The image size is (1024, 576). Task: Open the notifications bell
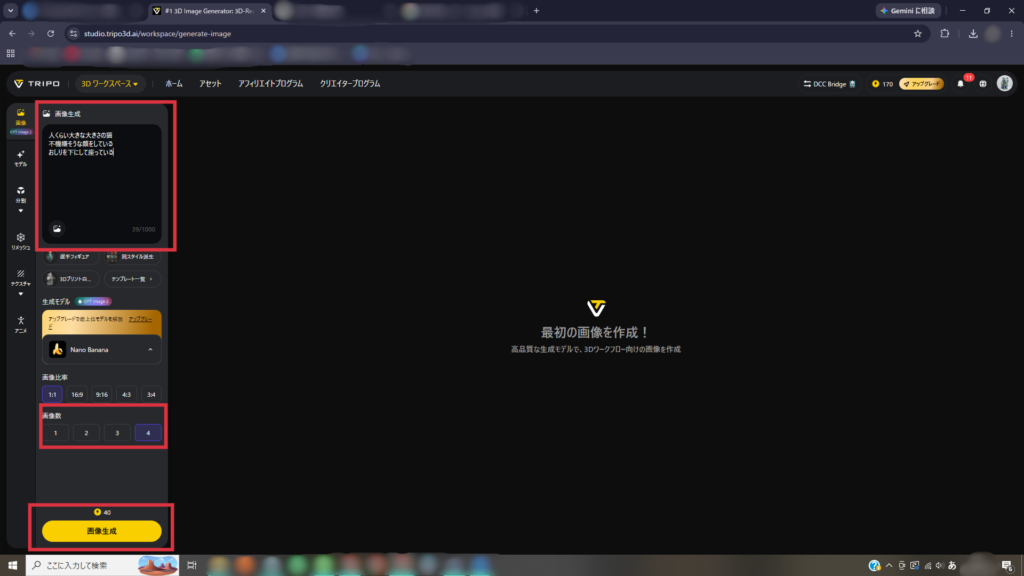960,84
